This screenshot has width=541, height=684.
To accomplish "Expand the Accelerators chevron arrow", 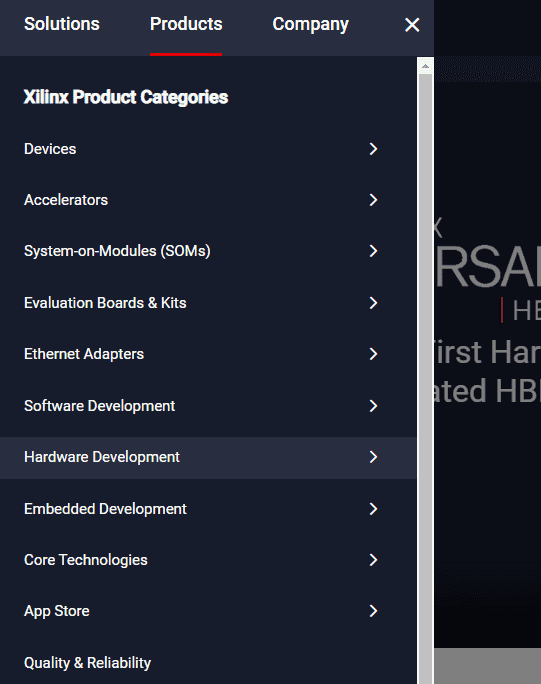I will [x=373, y=200].
